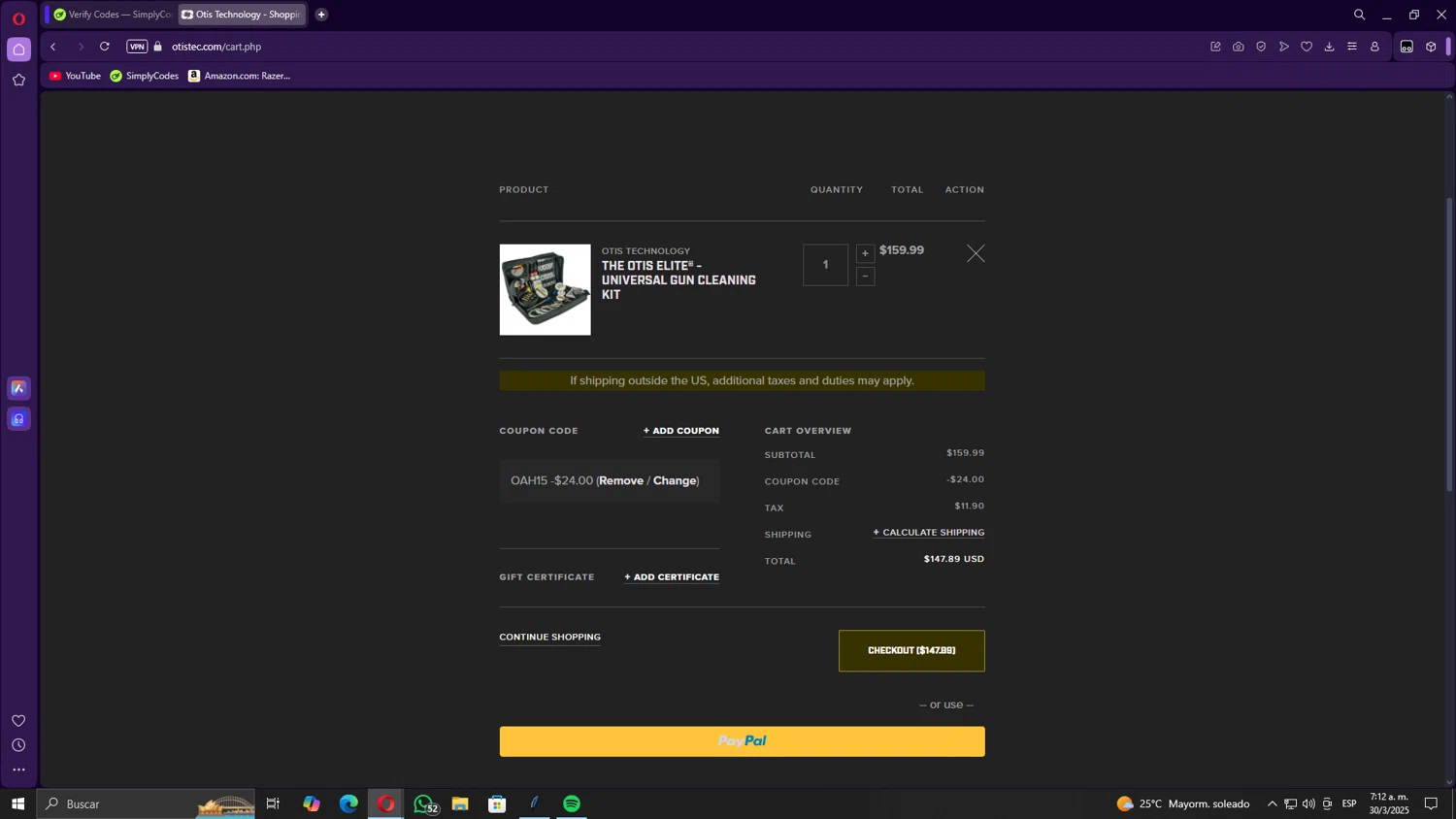Open the user account profile icon
1456x819 pixels.
[1374, 47]
